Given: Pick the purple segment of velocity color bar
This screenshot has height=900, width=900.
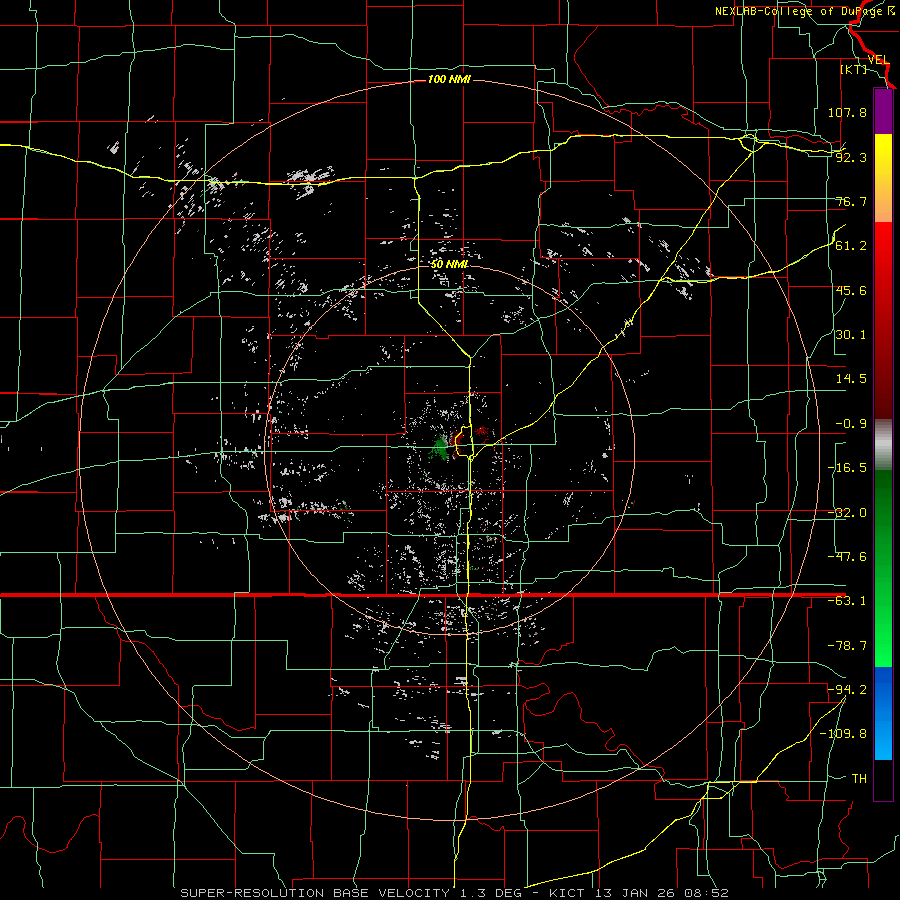Looking at the screenshot, I should (x=883, y=111).
